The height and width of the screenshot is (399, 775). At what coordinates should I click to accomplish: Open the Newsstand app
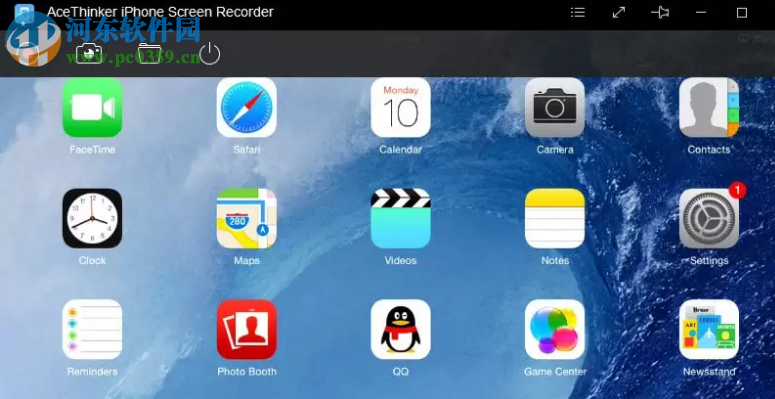[709, 329]
